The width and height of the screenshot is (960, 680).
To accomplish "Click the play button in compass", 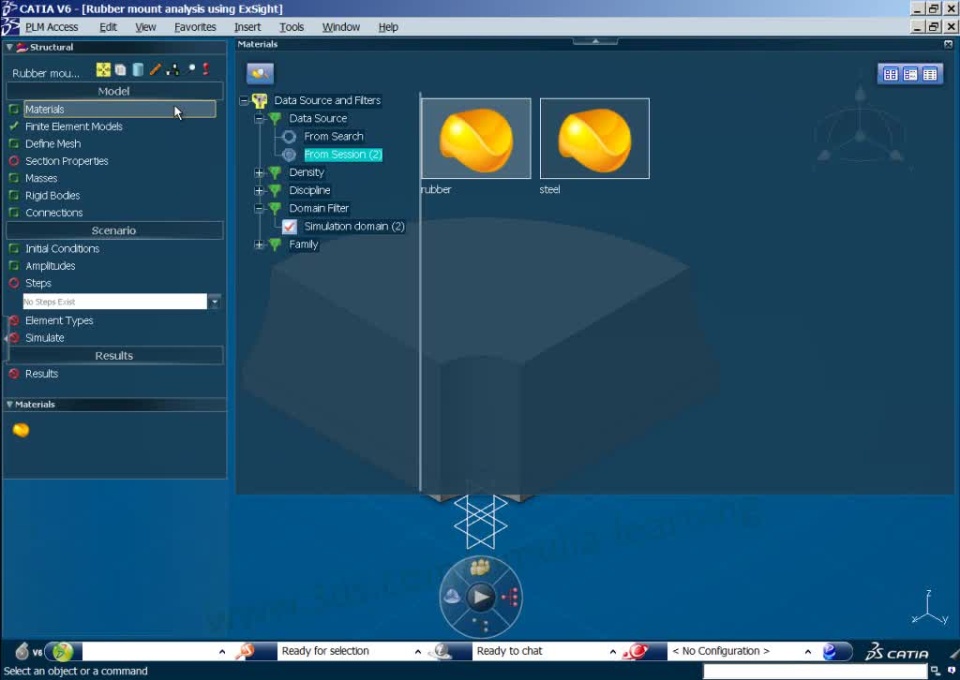I will (481, 596).
